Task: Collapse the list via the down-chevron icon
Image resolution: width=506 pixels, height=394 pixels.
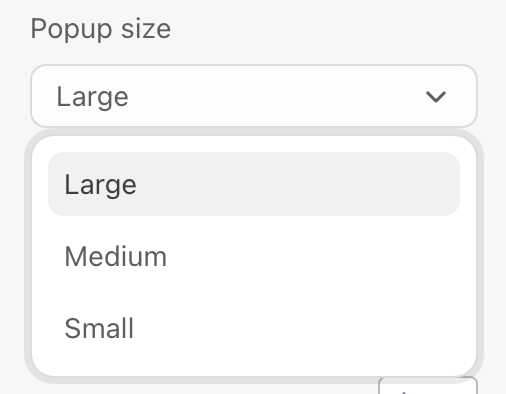Action: tap(436, 97)
